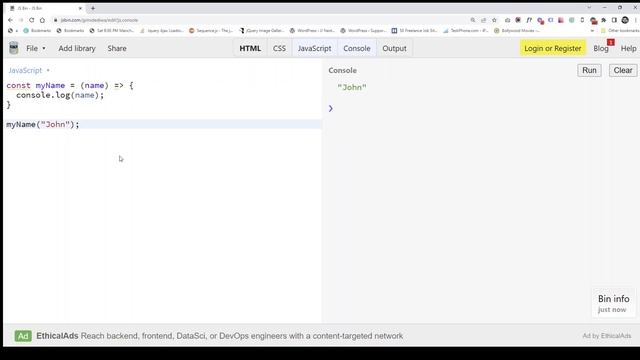Image resolution: width=640 pixels, height=360 pixels.
Task: Toggle the JavaScript panel tab
Action: [x=314, y=48]
